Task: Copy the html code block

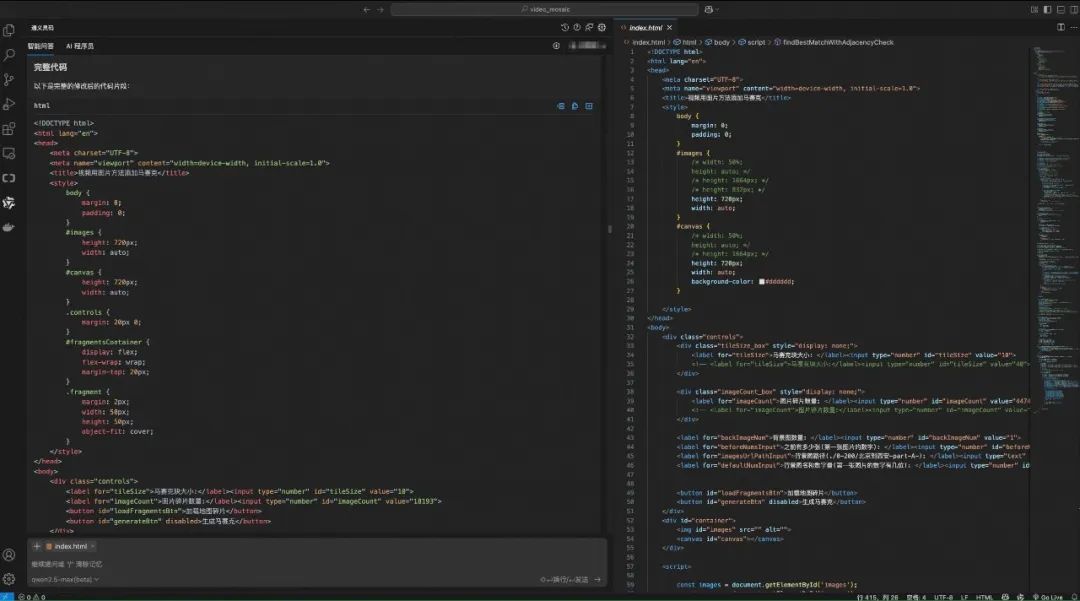Action: [575, 106]
